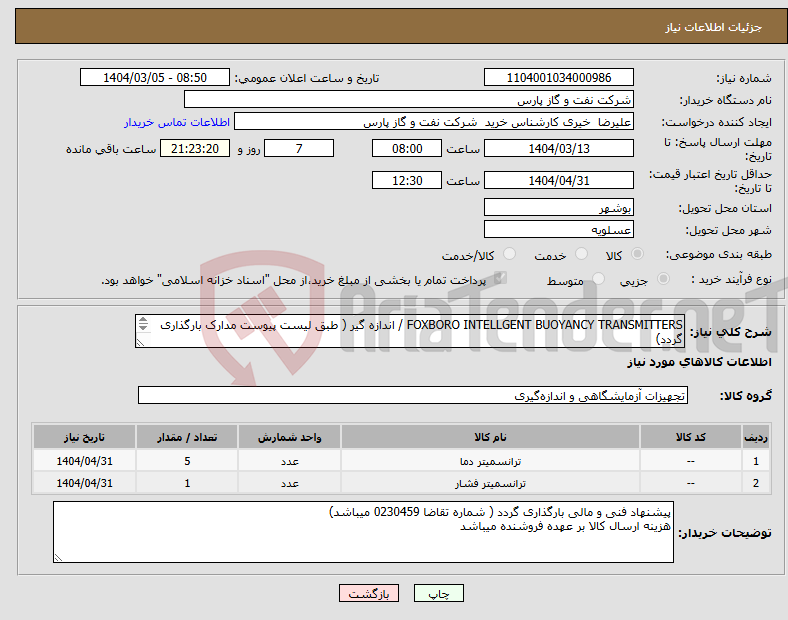Screen dimensions: 788x620
Task: Click the goods group field تجهیزات آزمایشگاهی
Action: click(x=413, y=395)
